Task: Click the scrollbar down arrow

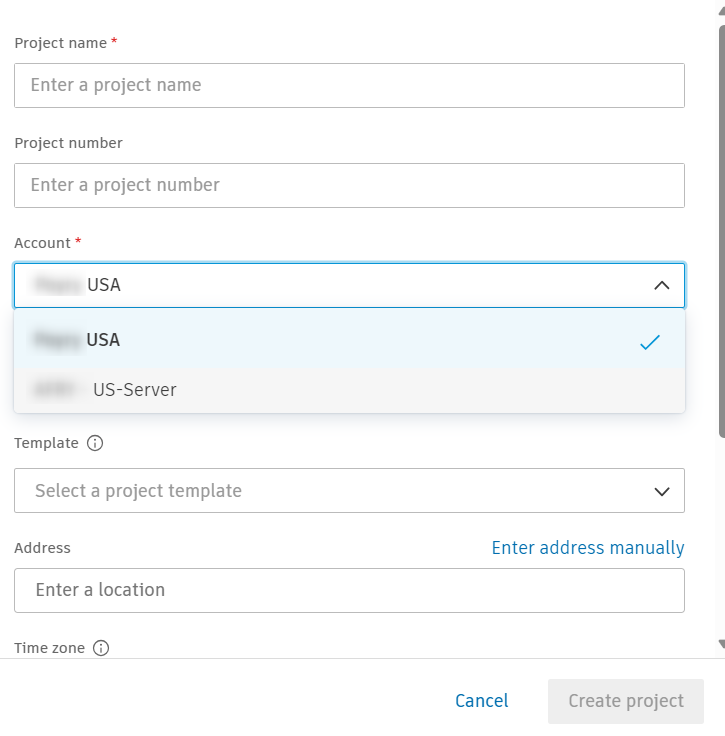Action: pos(721,645)
